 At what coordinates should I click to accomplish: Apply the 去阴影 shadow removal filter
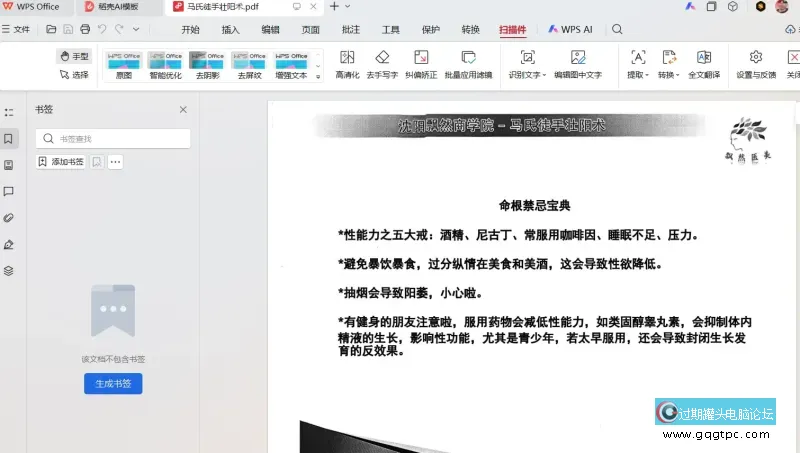(x=207, y=65)
